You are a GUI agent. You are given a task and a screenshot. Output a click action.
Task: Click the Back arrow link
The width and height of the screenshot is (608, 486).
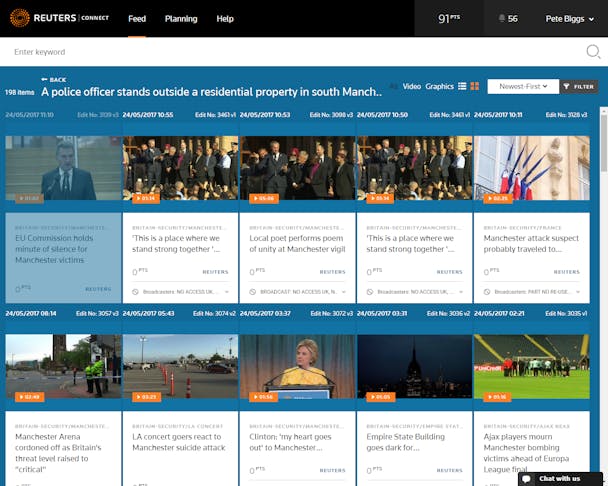pyautogui.click(x=54, y=79)
